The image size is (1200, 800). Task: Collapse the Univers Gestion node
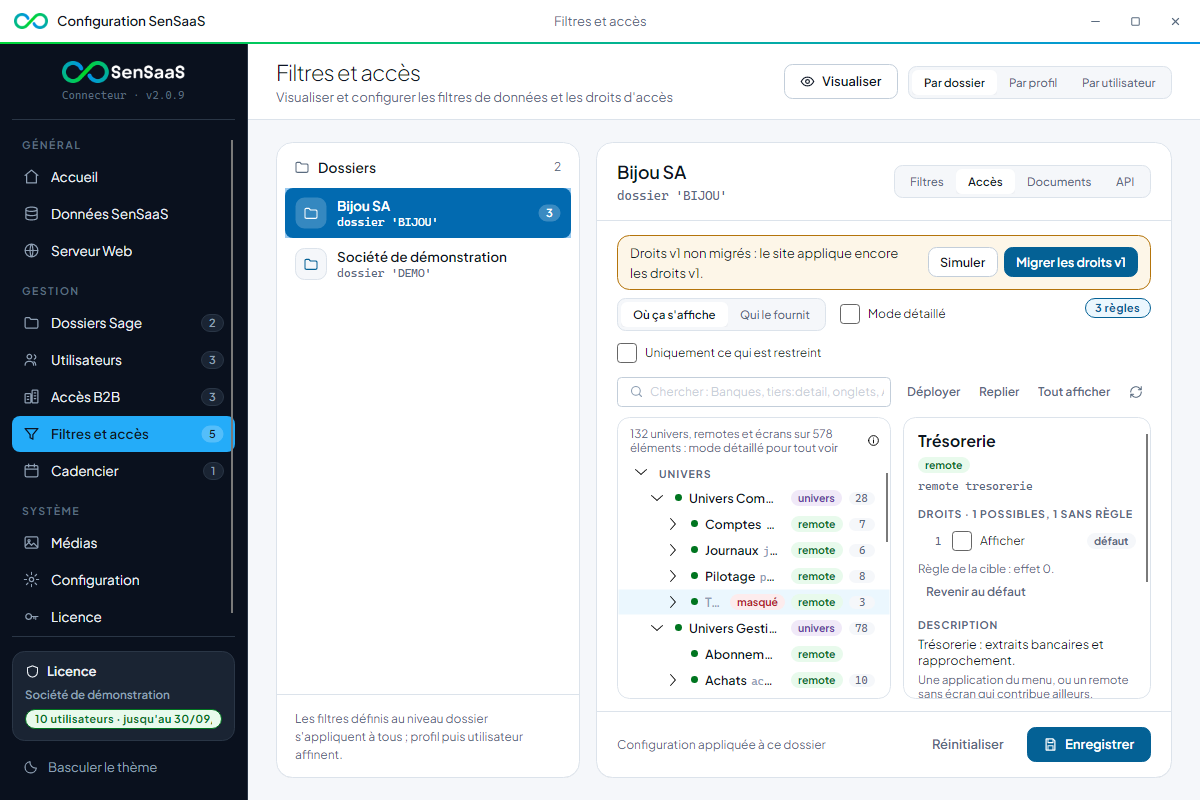tap(657, 628)
